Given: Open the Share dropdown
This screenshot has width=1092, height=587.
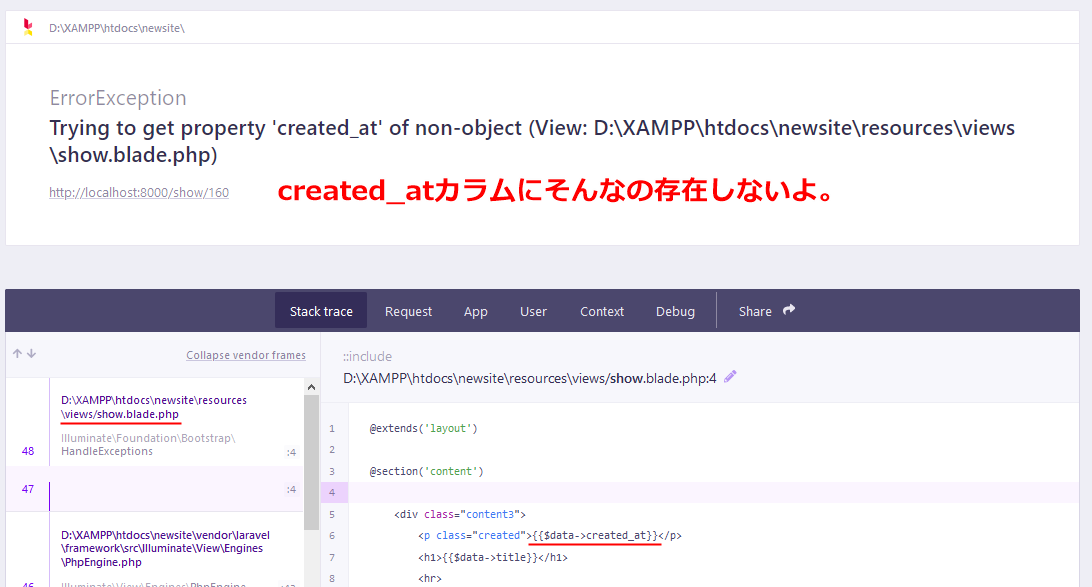Looking at the screenshot, I should pos(766,311).
